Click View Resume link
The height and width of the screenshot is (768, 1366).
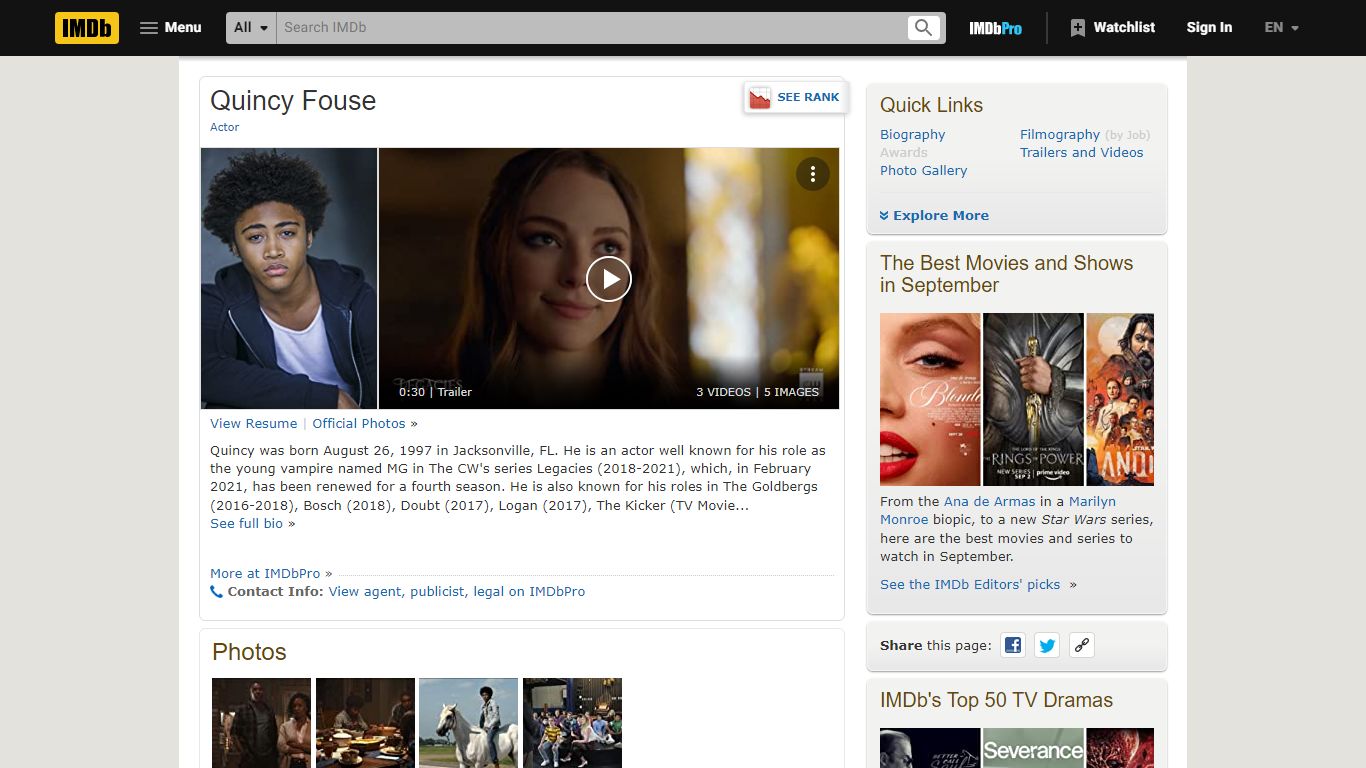(253, 423)
